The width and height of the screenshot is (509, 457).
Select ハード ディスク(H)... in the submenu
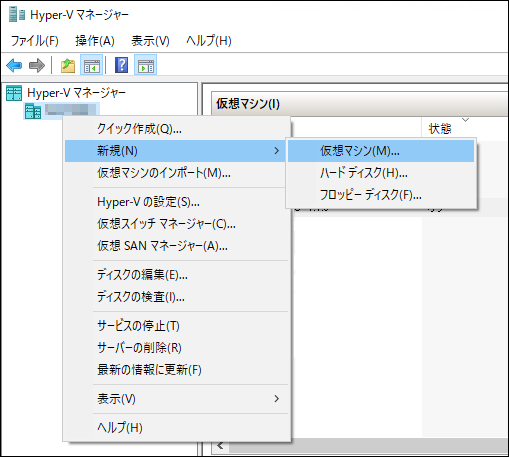coord(381,173)
